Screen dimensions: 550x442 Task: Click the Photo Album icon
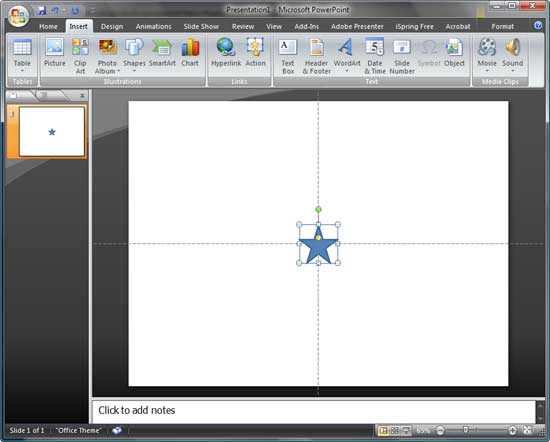(107, 47)
